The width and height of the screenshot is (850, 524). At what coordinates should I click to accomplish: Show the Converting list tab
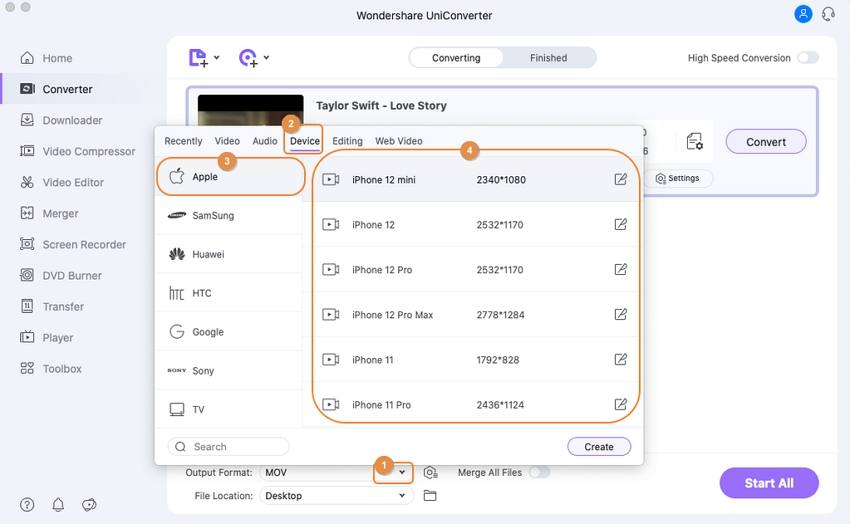point(456,58)
